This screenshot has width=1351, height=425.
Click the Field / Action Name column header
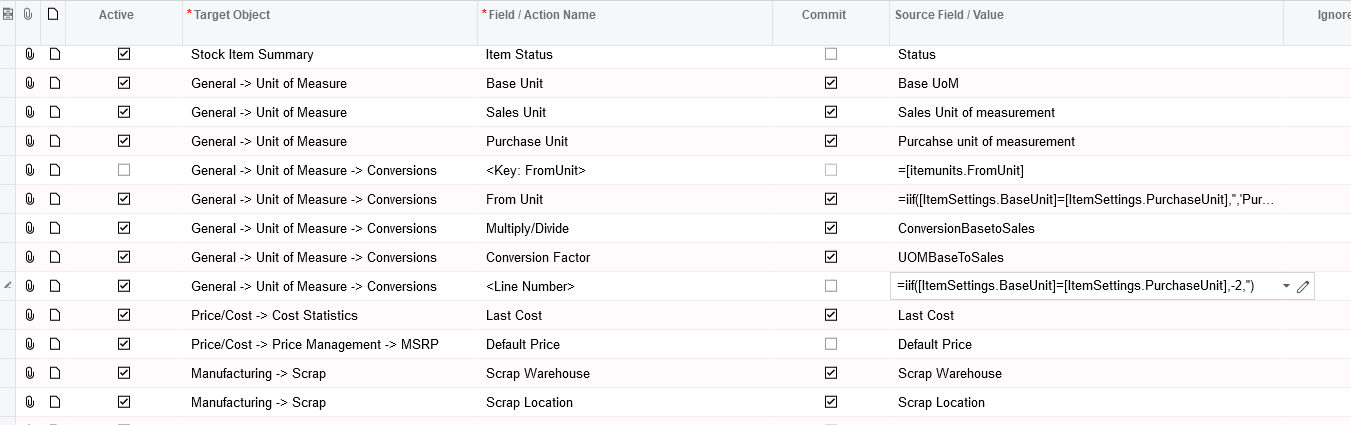pyautogui.click(x=542, y=15)
